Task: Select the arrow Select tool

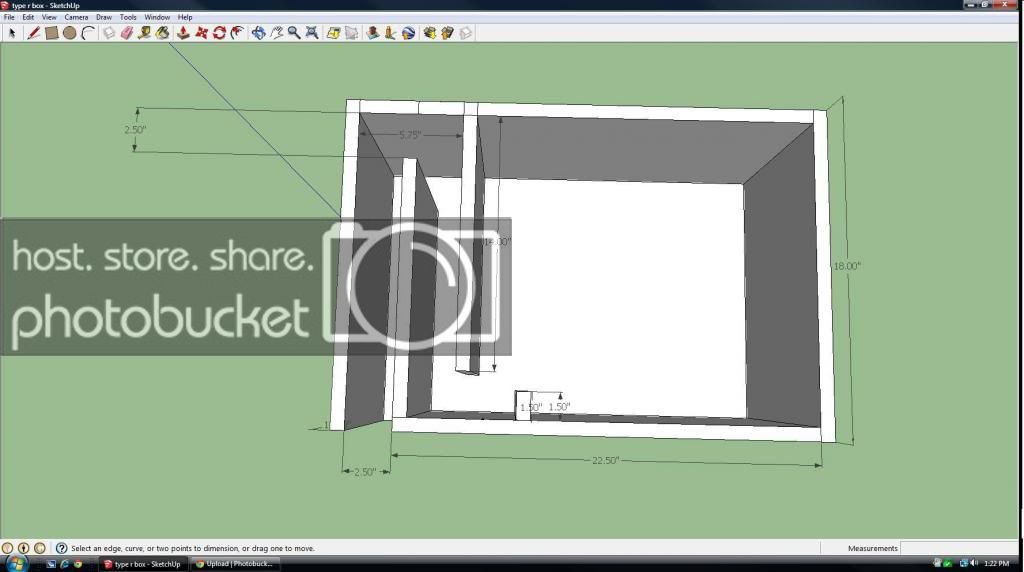Action: (x=12, y=33)
